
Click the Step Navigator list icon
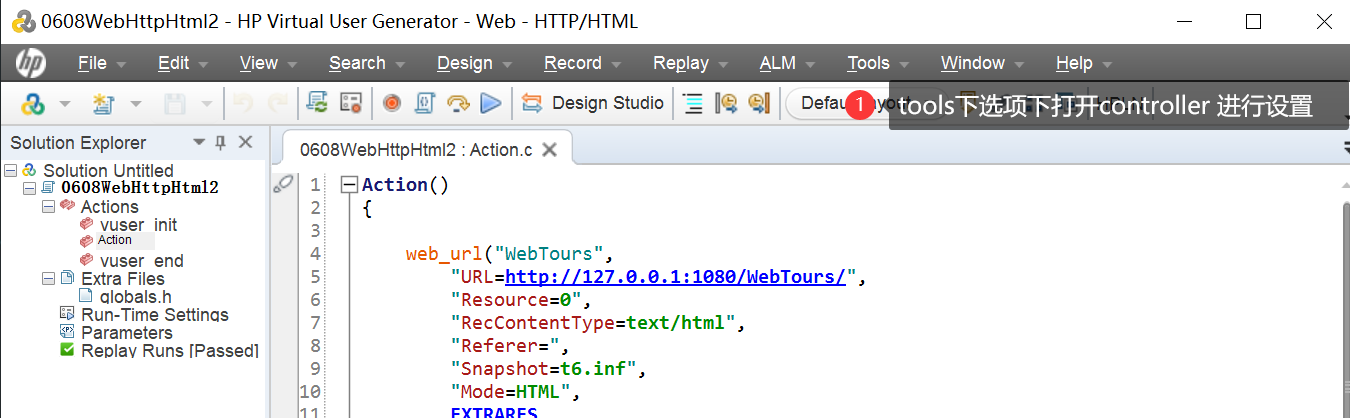tap(693, 103)
